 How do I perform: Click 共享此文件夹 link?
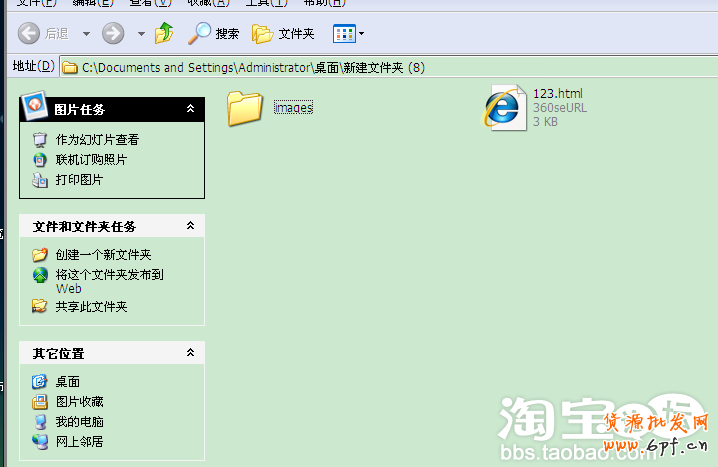coord(91,307)
